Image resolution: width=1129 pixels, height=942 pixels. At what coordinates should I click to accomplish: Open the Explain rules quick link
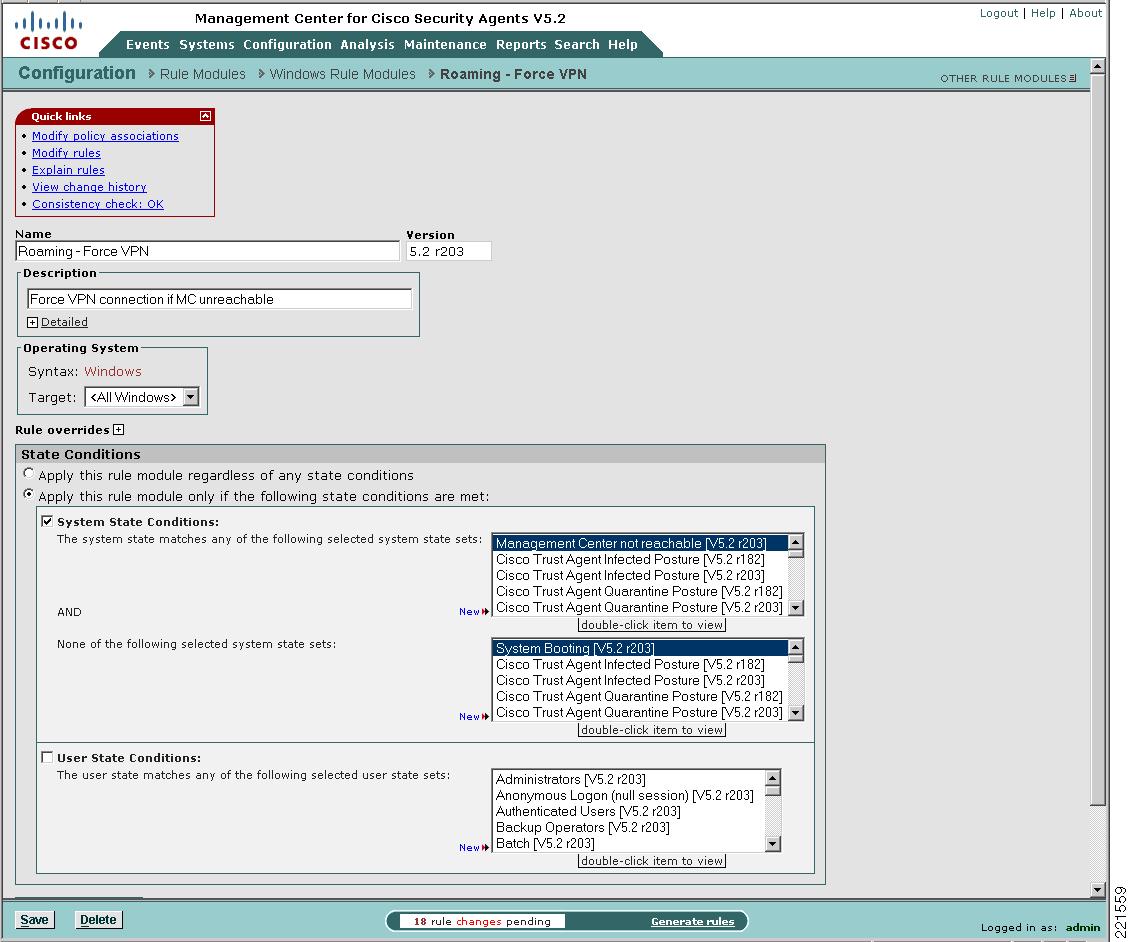(x=68, y=170)
